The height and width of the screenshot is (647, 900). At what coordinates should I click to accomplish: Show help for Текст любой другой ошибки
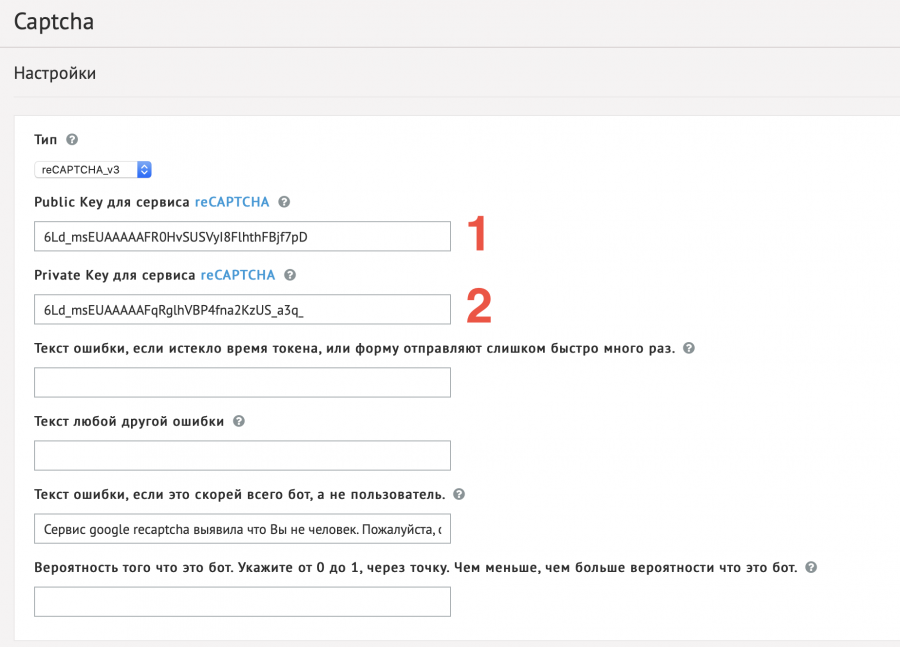[239, 421]
